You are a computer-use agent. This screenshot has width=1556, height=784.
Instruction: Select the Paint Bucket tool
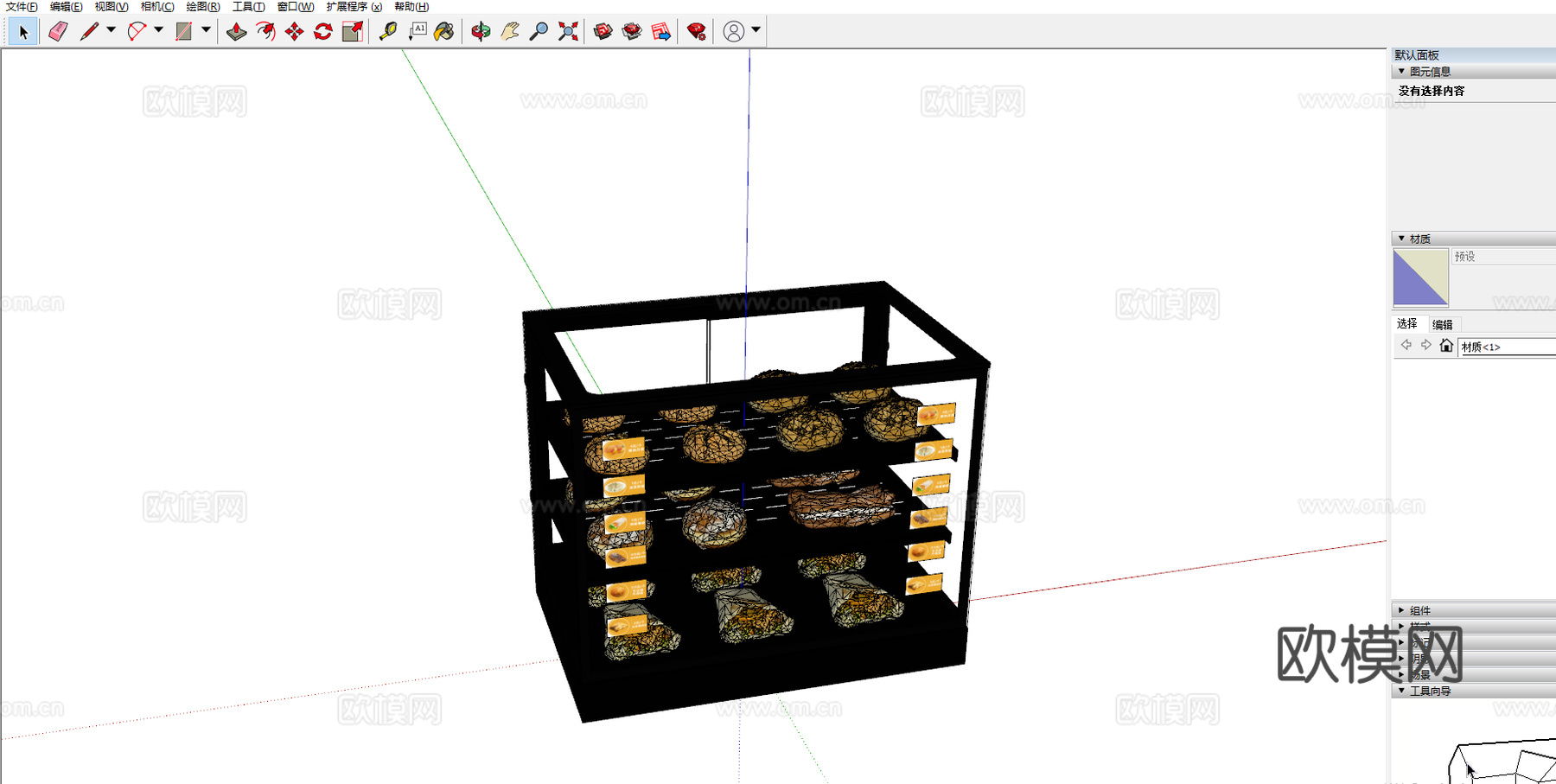(444, 32)
